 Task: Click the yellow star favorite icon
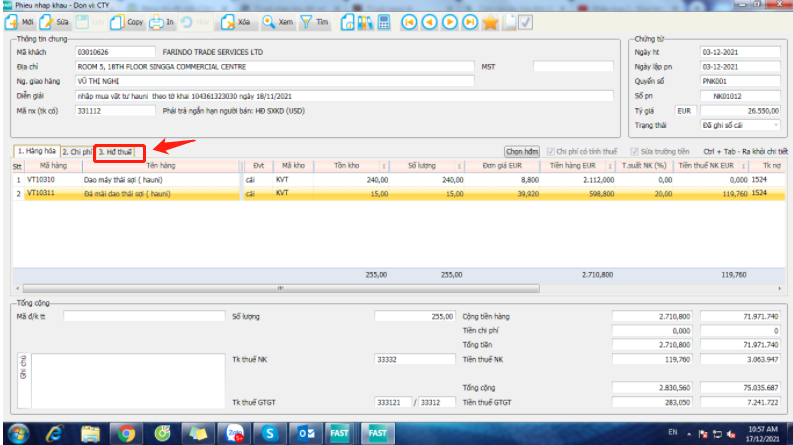[490, 21]
